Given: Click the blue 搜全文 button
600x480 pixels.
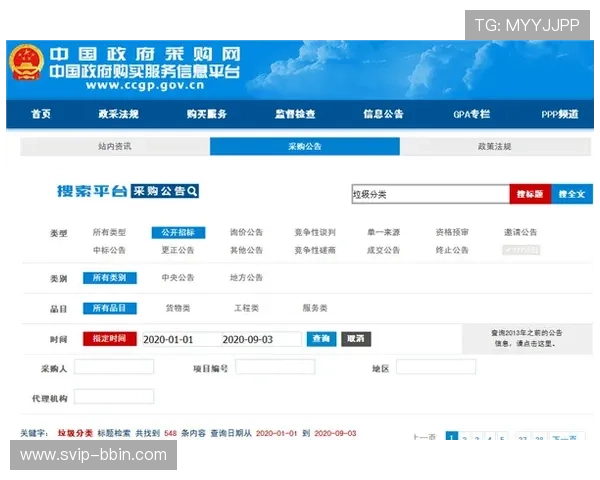Looking at the screenshot, I should pos(572,194).
